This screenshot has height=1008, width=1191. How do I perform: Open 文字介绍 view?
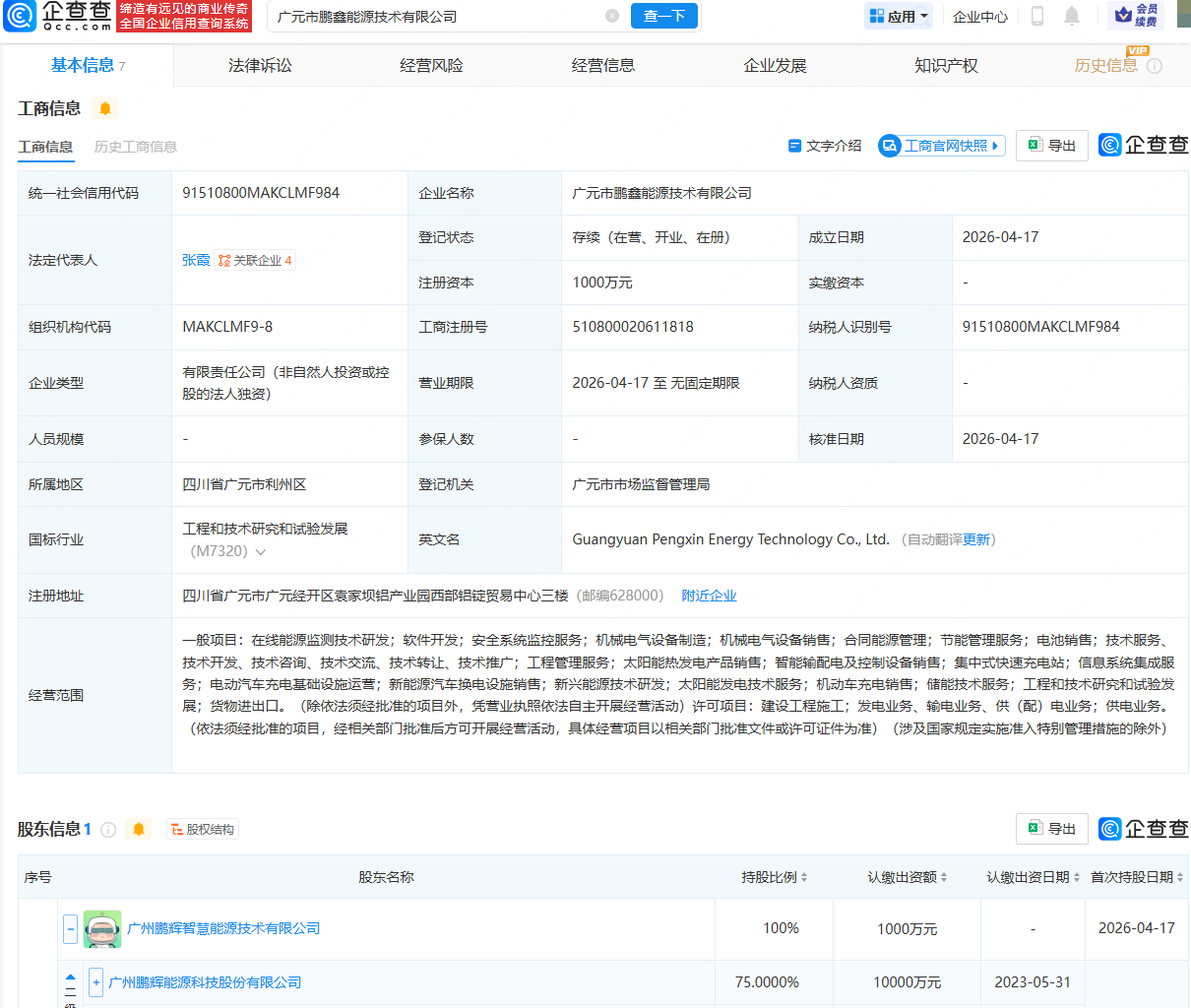click(x=825, y=146)
